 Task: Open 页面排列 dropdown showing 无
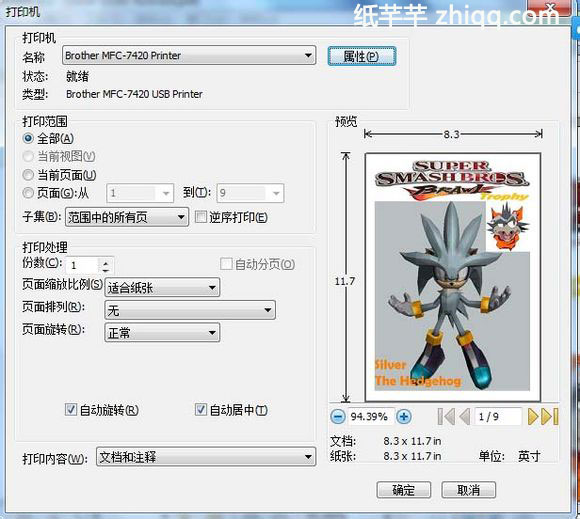(190, 310)
